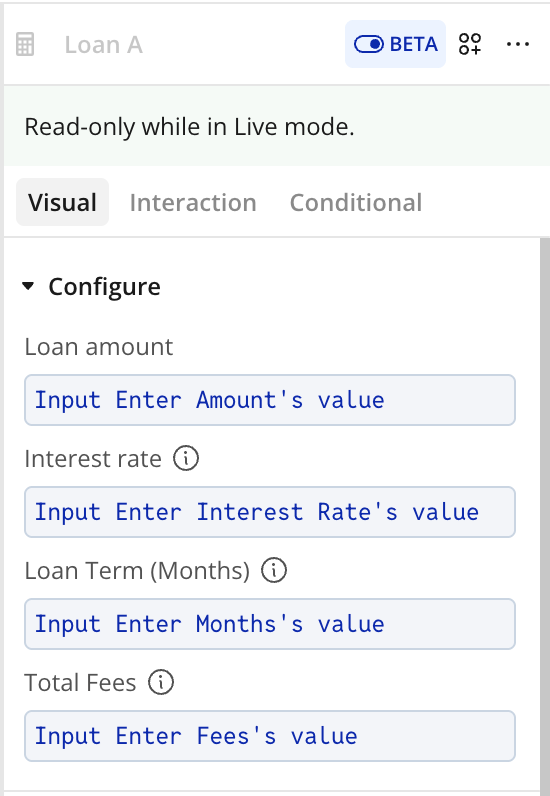Open the Conditional tab

tap(356, 202)
